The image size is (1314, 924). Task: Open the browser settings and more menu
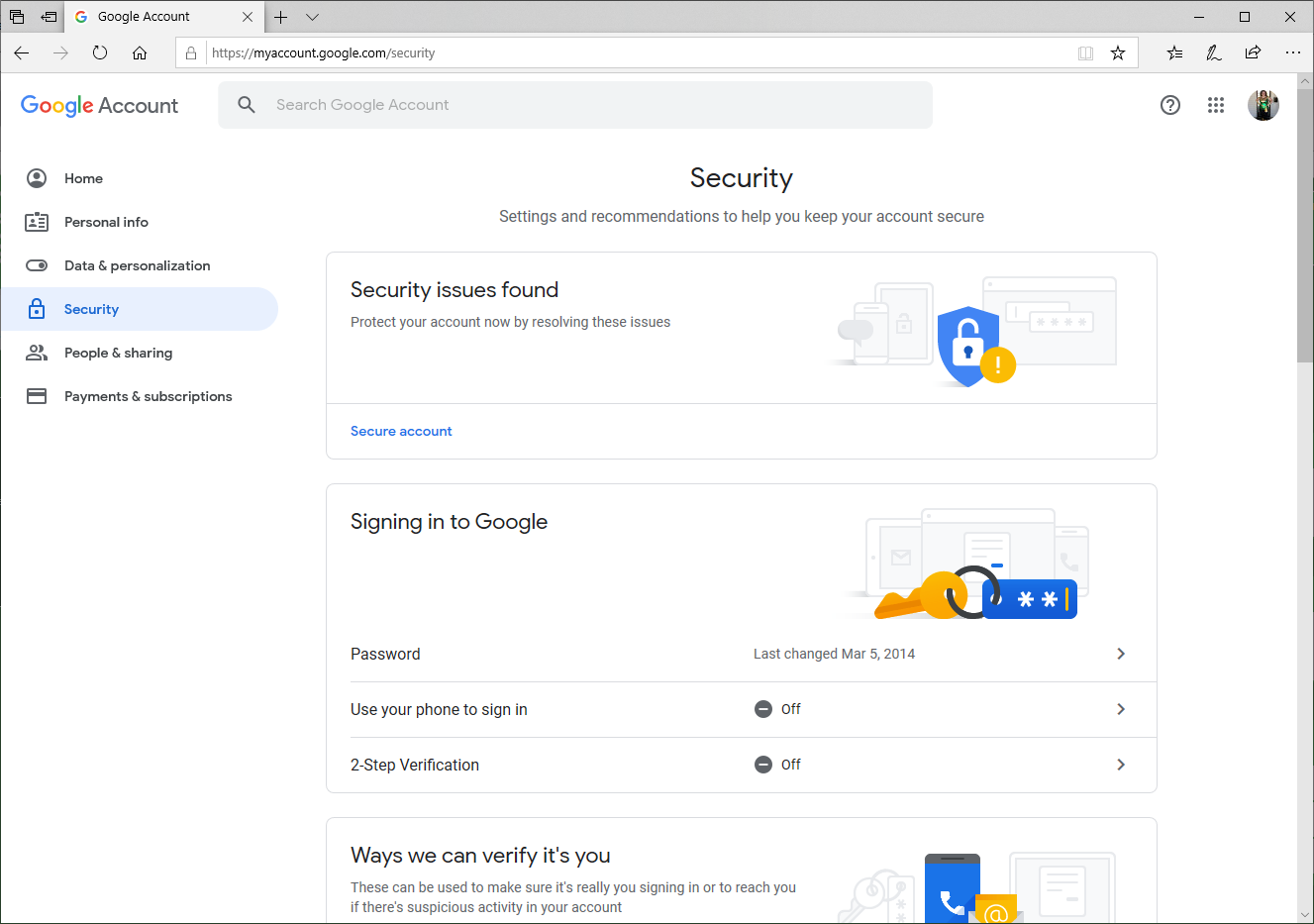[1292, 53]
